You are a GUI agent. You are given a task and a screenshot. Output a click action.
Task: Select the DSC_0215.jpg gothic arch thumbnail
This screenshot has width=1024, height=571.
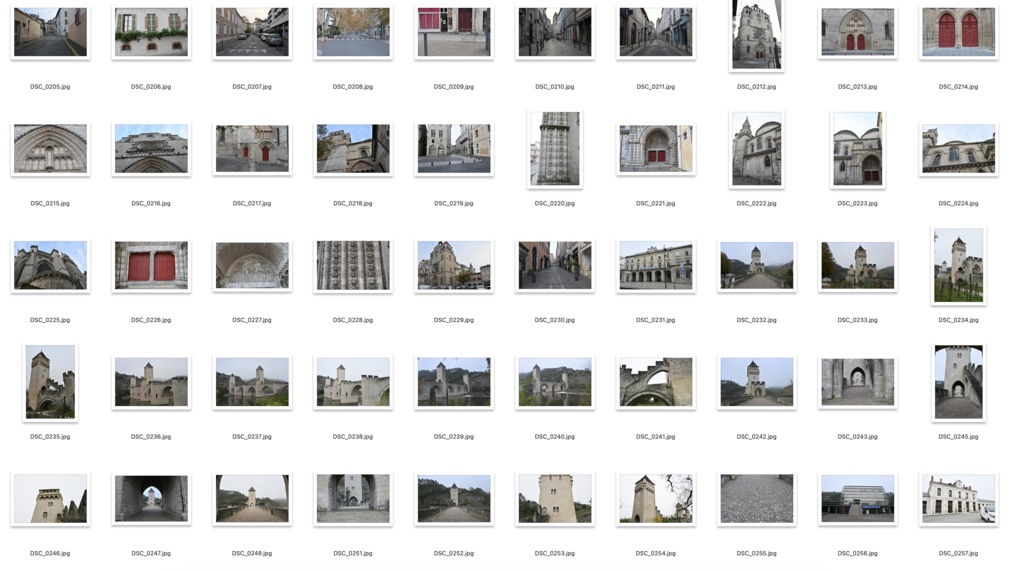(x=50, y=149)
